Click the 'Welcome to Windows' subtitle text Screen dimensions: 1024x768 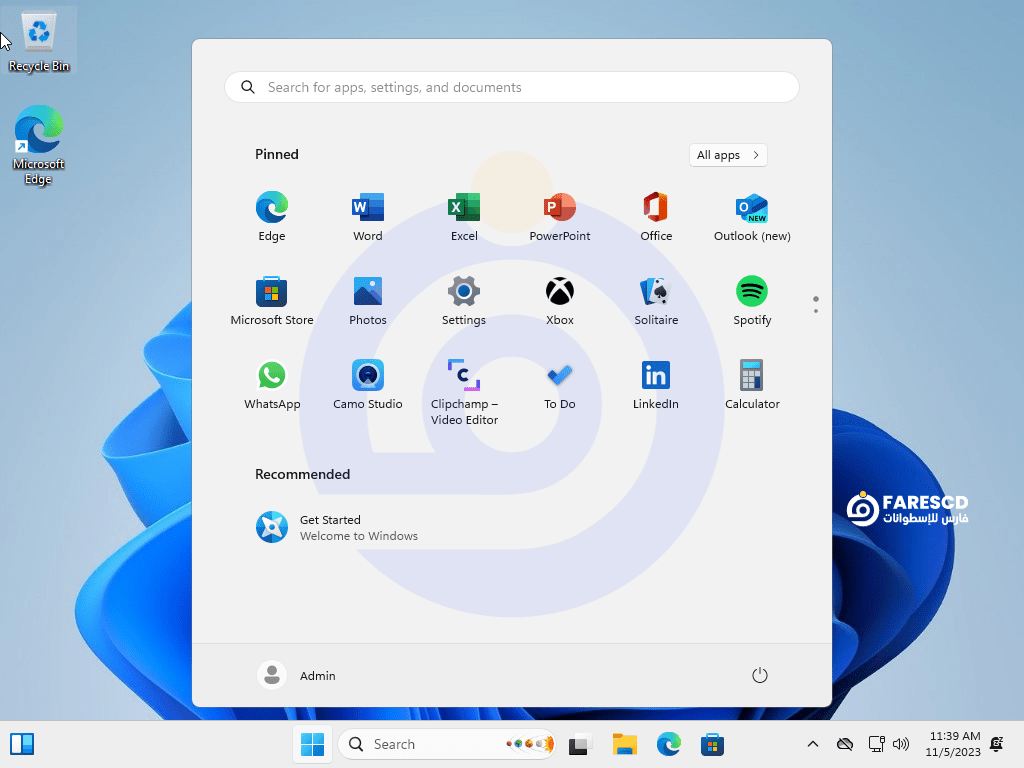point(359,536)
